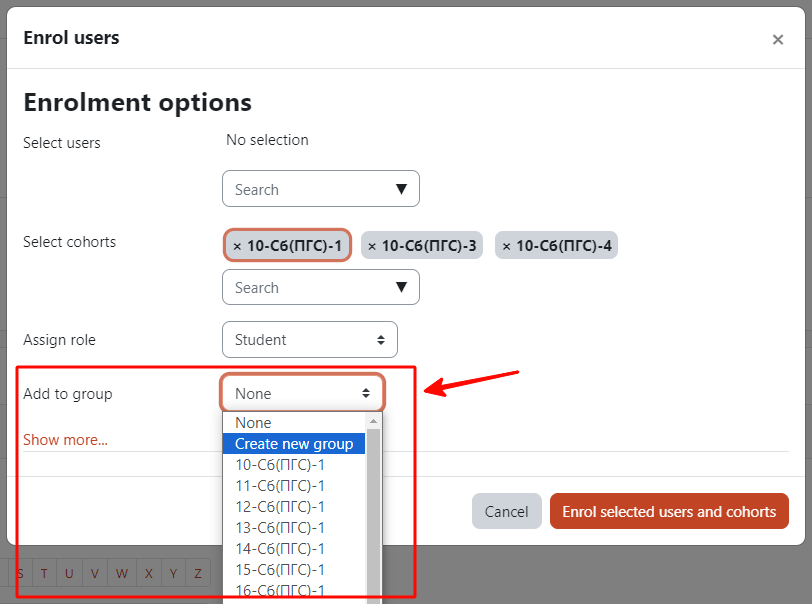This screenshot has height=604, width=812.
Task: Choose Create new group option
Action: 294,444
